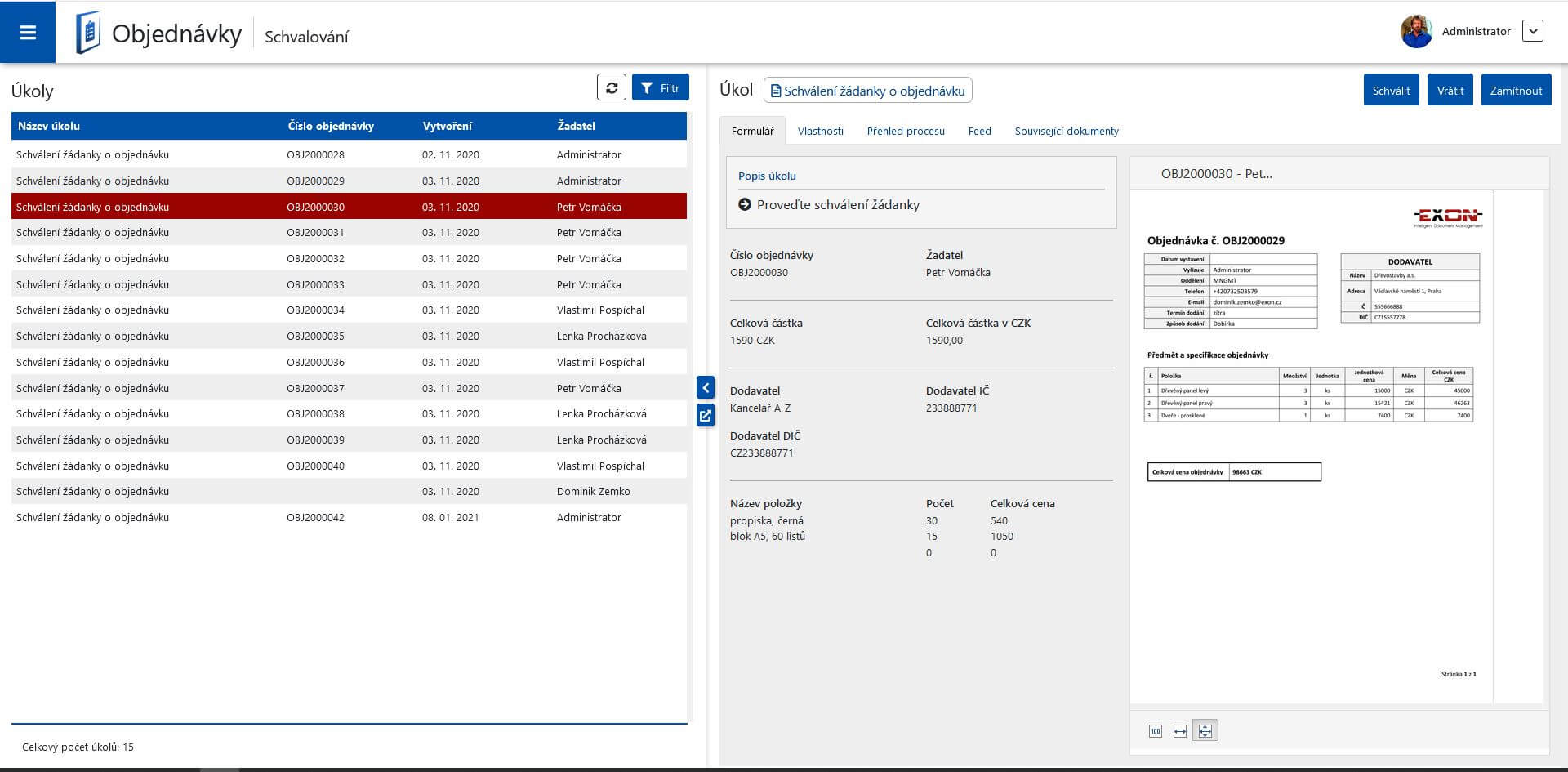This screenshot has height=772, width=1568.
Task: Click the Zamítnout button
Action: [1515, 91]
